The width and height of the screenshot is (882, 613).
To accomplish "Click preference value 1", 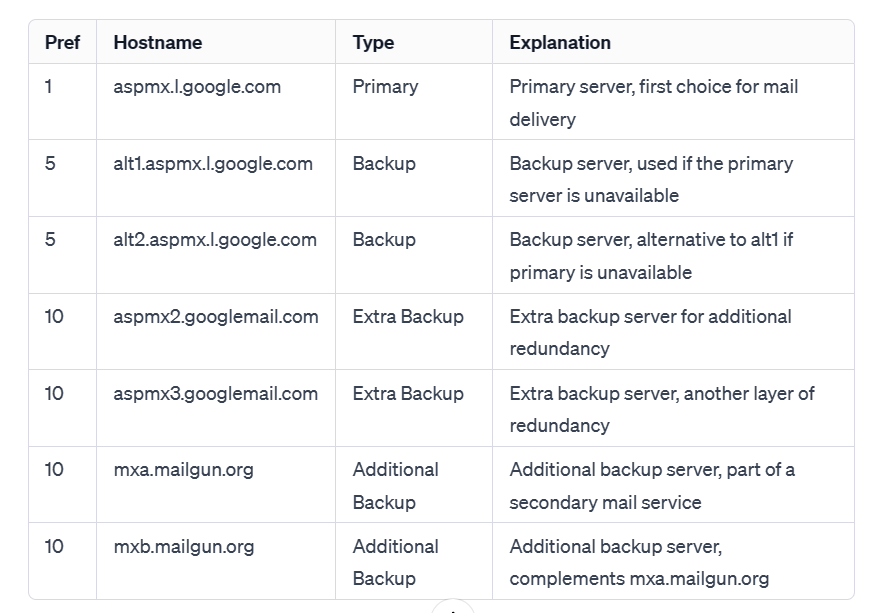I will pyautogui.click(x=49, y=87).
